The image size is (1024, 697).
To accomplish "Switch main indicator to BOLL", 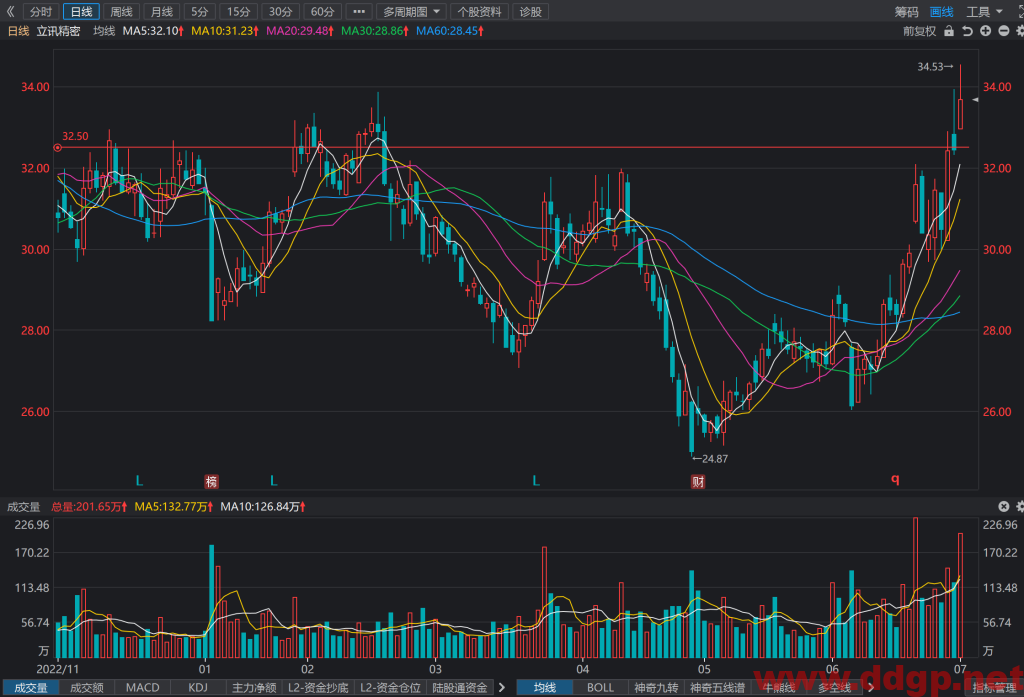I will (x=600, y=687).
